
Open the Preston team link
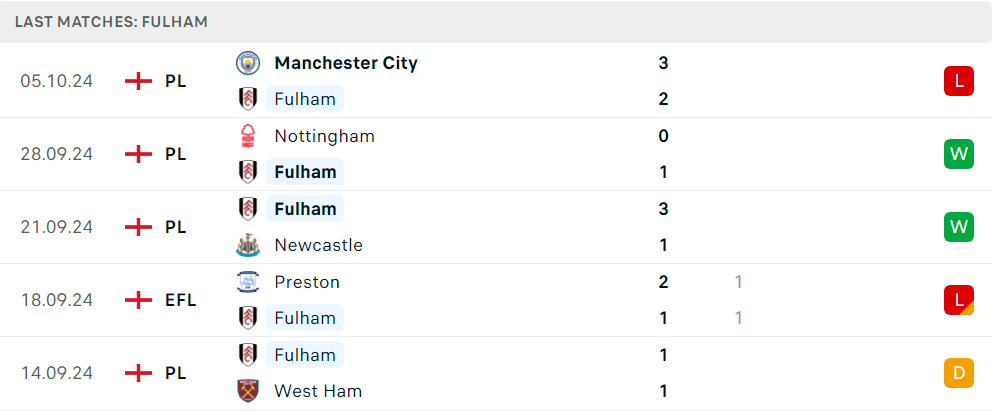coord(307,282)
